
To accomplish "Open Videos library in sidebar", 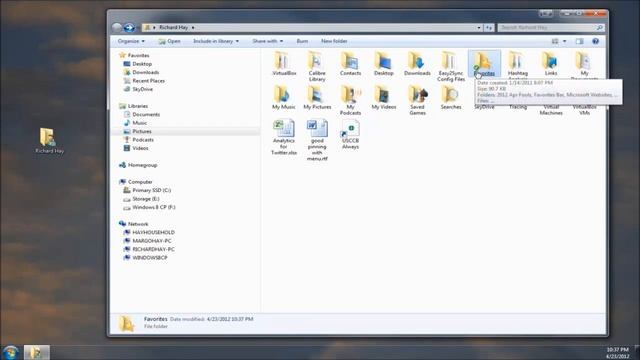I will coord(136,148).
